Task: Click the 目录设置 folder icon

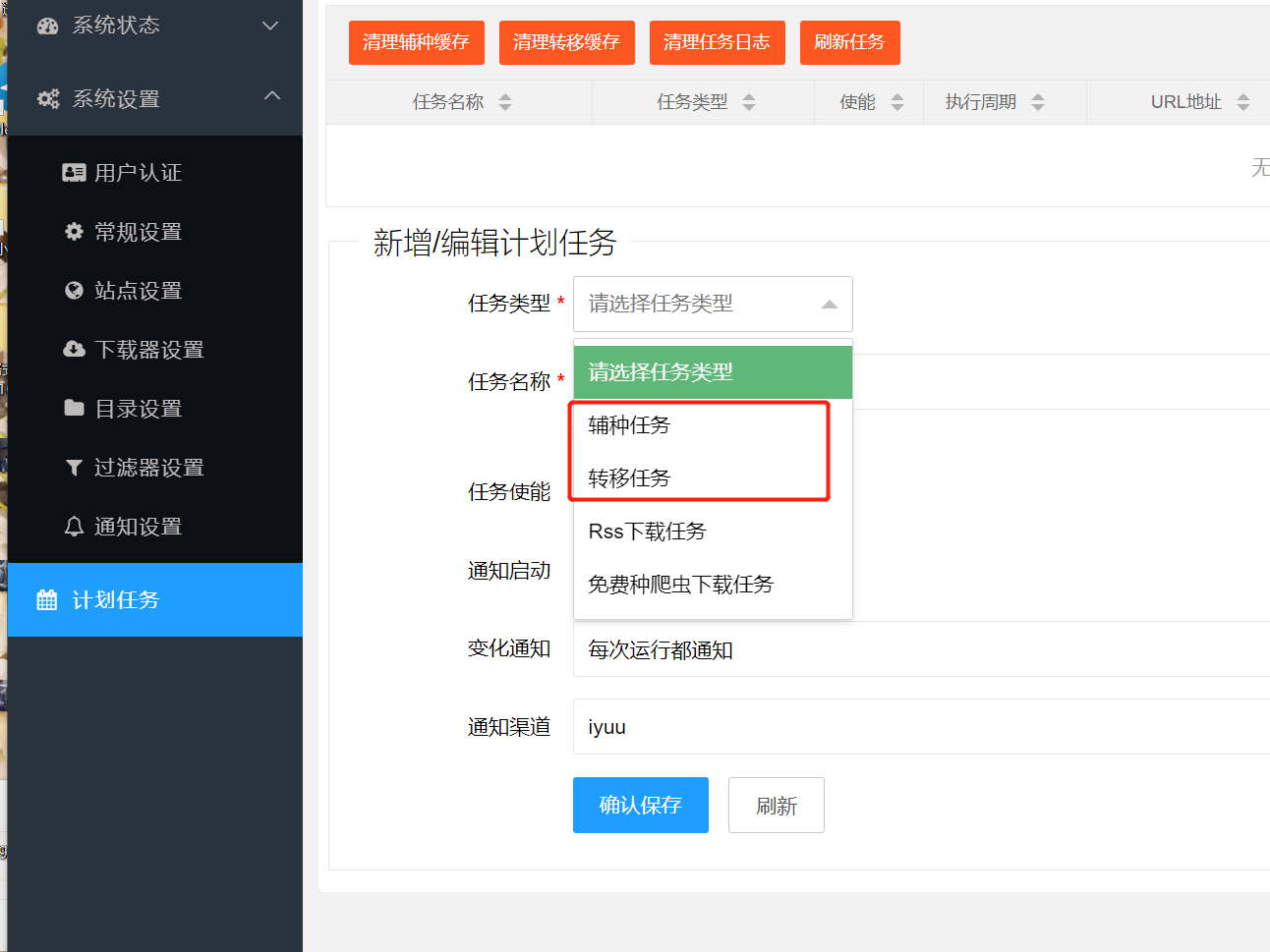Action: coord(74,409)
